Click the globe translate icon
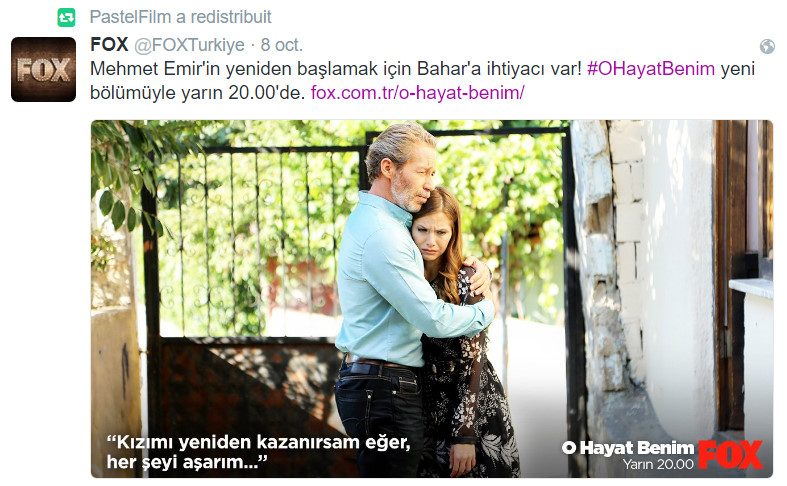Image resolution: width=787 pixels, height=486 pixels. click(x=767, y=46)
